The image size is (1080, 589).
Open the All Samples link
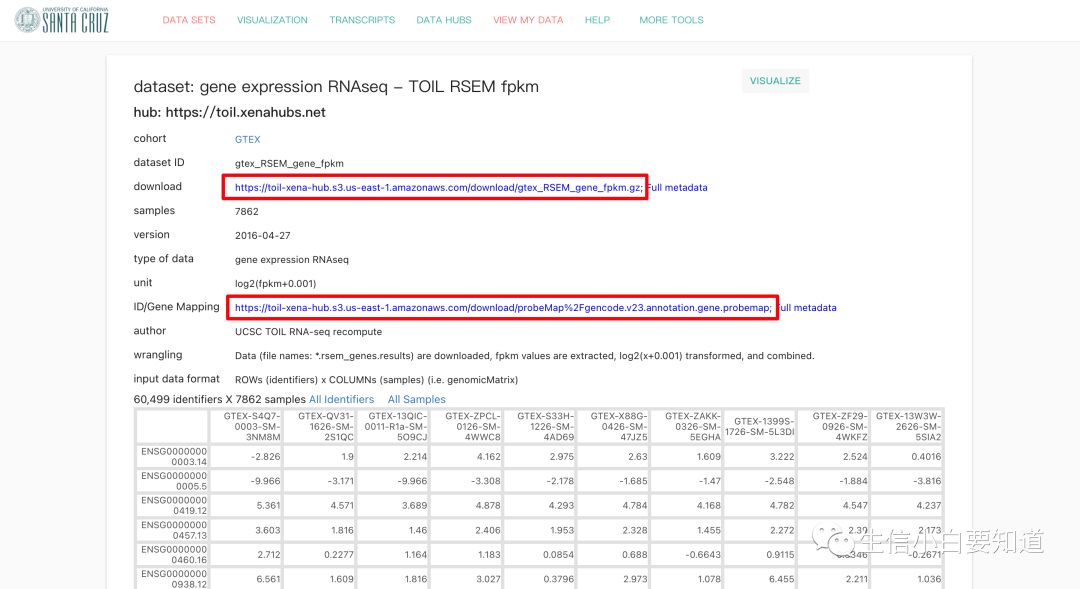[416, 400]
